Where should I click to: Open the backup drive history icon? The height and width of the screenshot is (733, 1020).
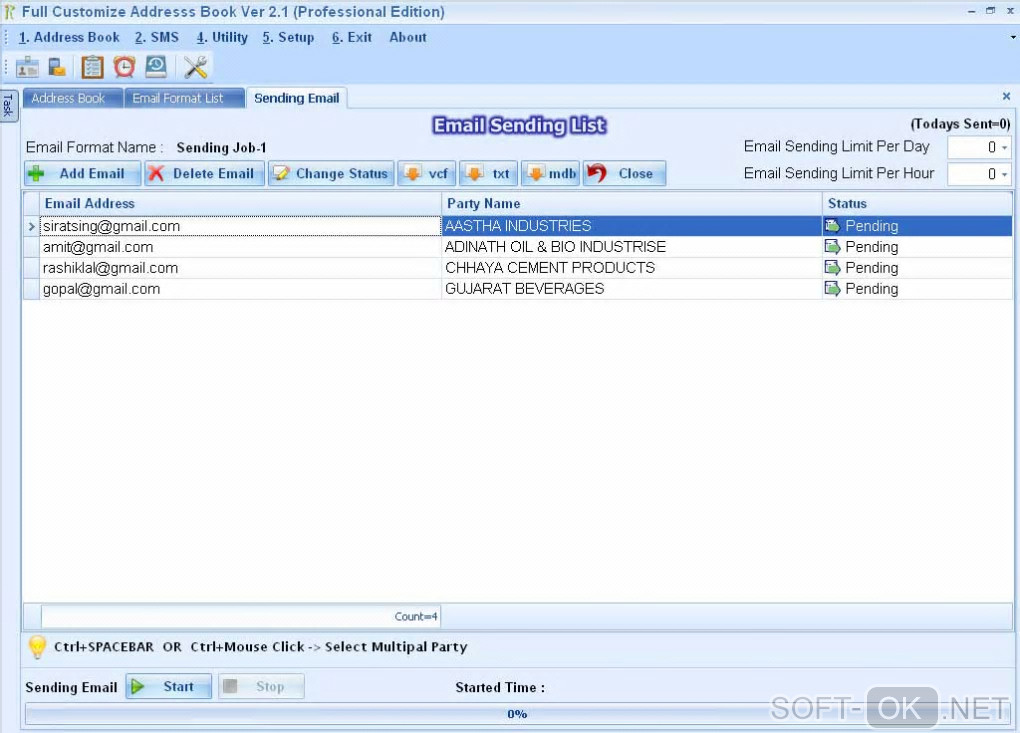(x=156, y=67)
